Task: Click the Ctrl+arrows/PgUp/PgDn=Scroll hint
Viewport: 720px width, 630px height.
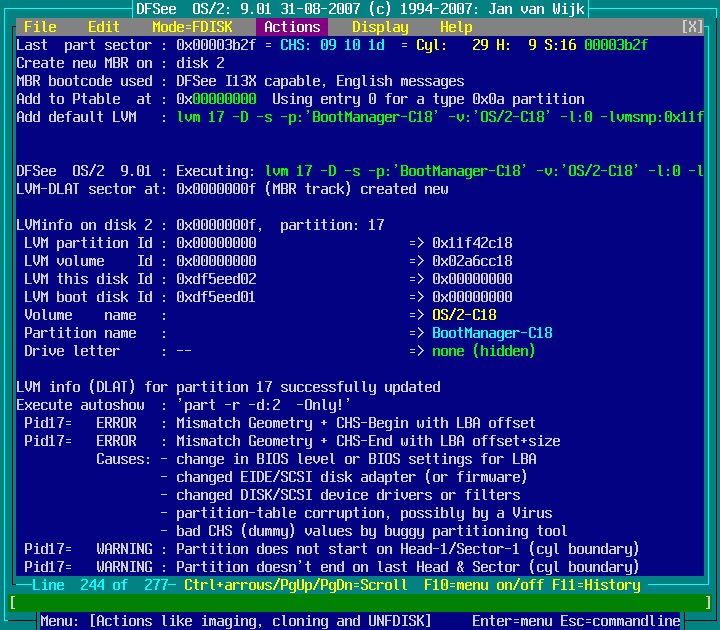Action: (x=296, y=585)
